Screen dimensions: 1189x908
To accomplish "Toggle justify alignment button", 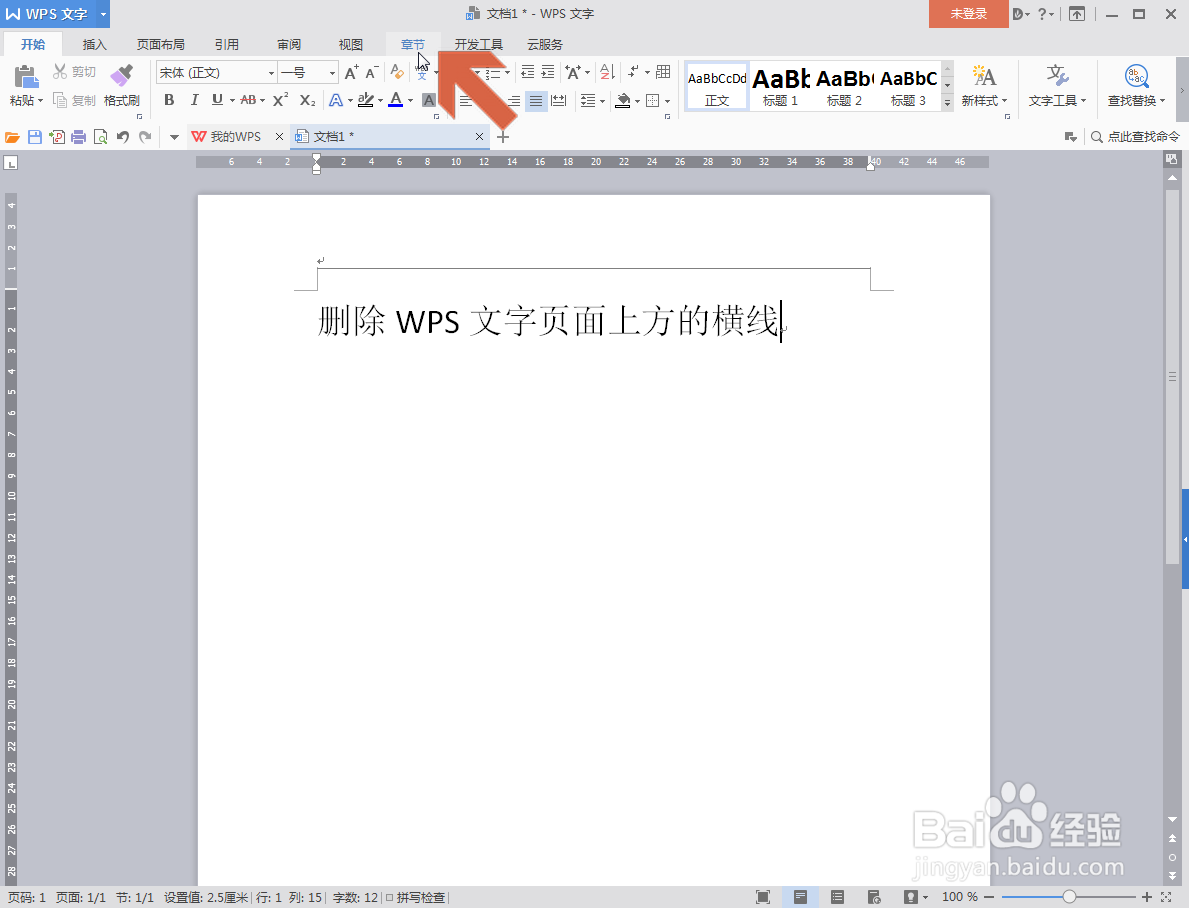I will 536,100.
